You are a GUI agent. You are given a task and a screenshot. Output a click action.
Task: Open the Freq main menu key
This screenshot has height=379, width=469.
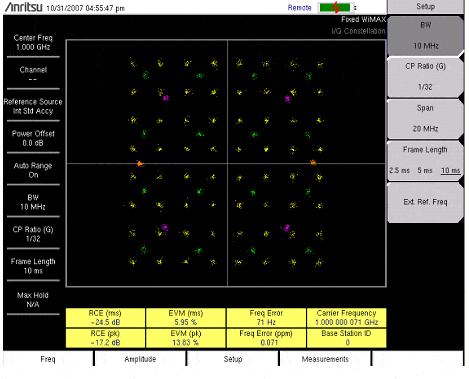coord(48,359)
